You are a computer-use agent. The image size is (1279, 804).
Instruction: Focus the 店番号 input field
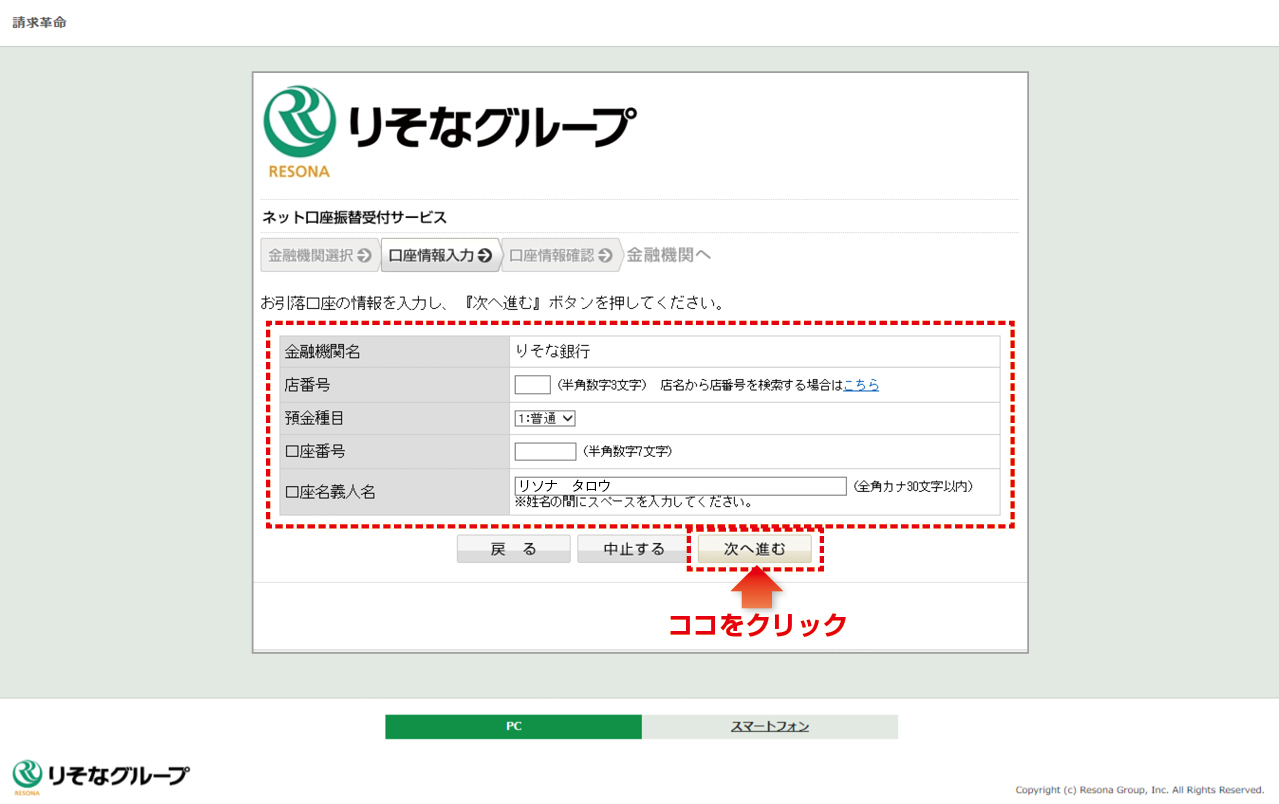coord(532,385)
